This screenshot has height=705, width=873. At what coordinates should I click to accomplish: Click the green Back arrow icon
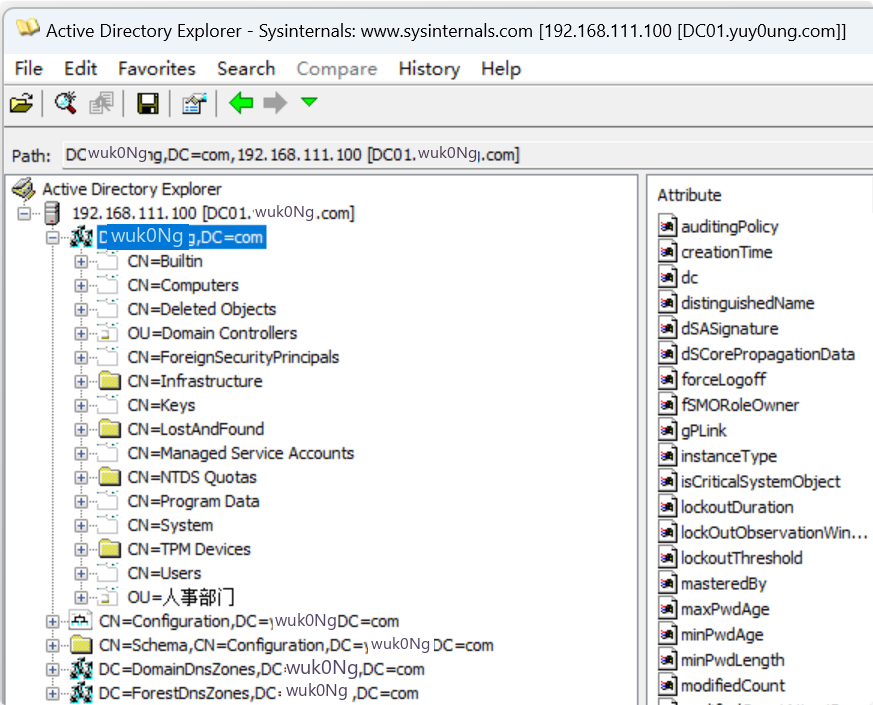point(241,103)
